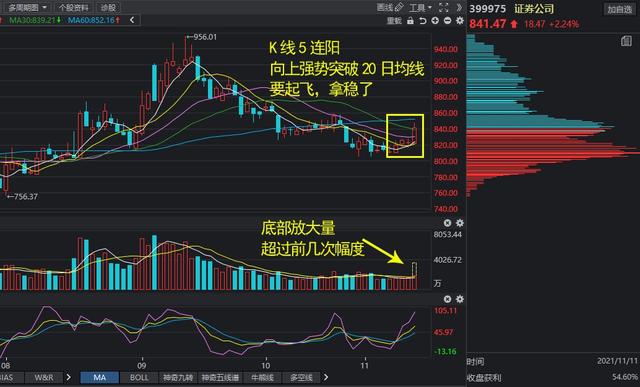Open bottom oscillator panel settings gear
The image size is (640, 387).
[x=460, y=299]
